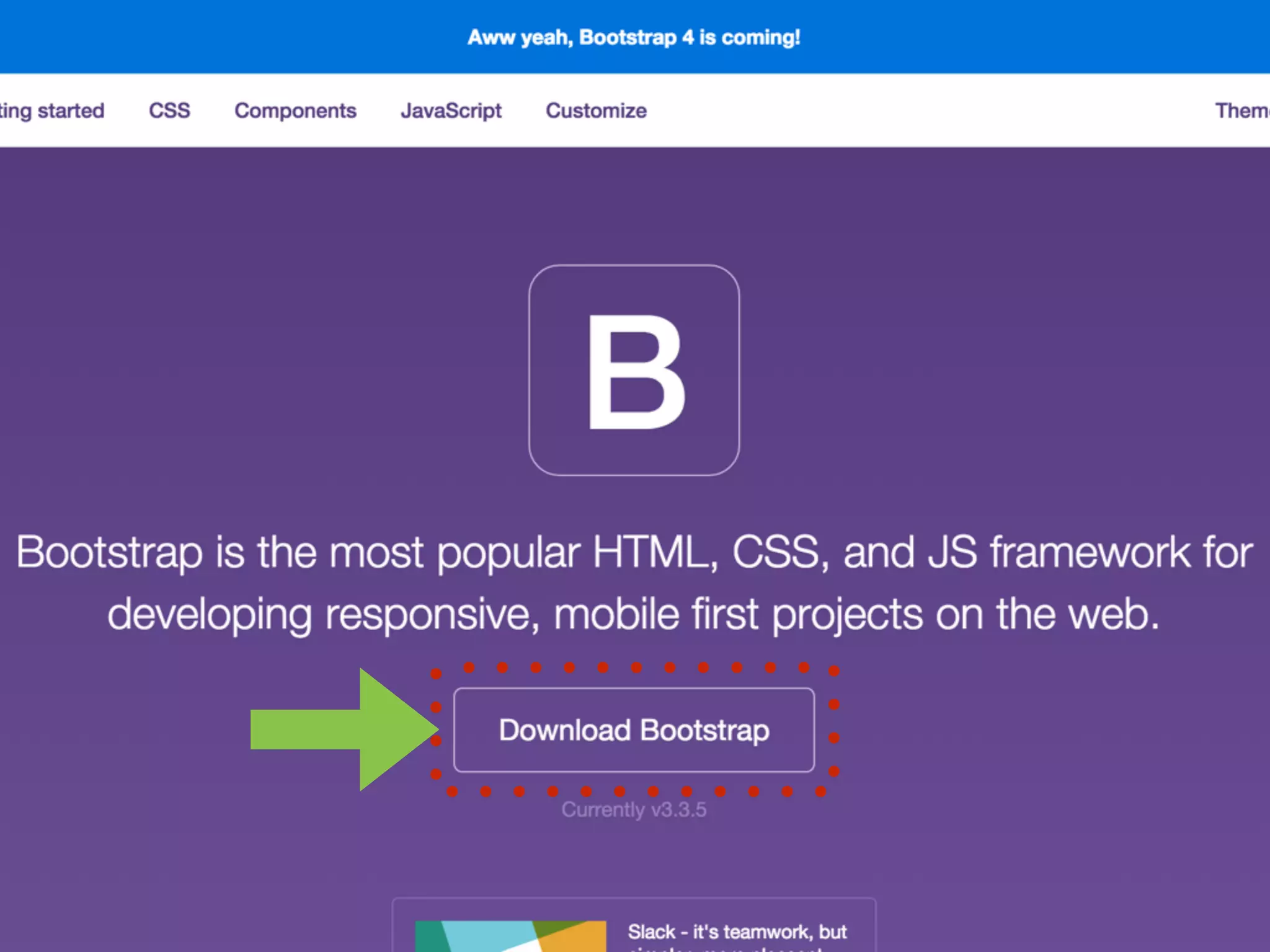Go to the JavaScript nav section
This screenshot has width=1270, height=952.
pyautogui.click(x=451, y=110)
